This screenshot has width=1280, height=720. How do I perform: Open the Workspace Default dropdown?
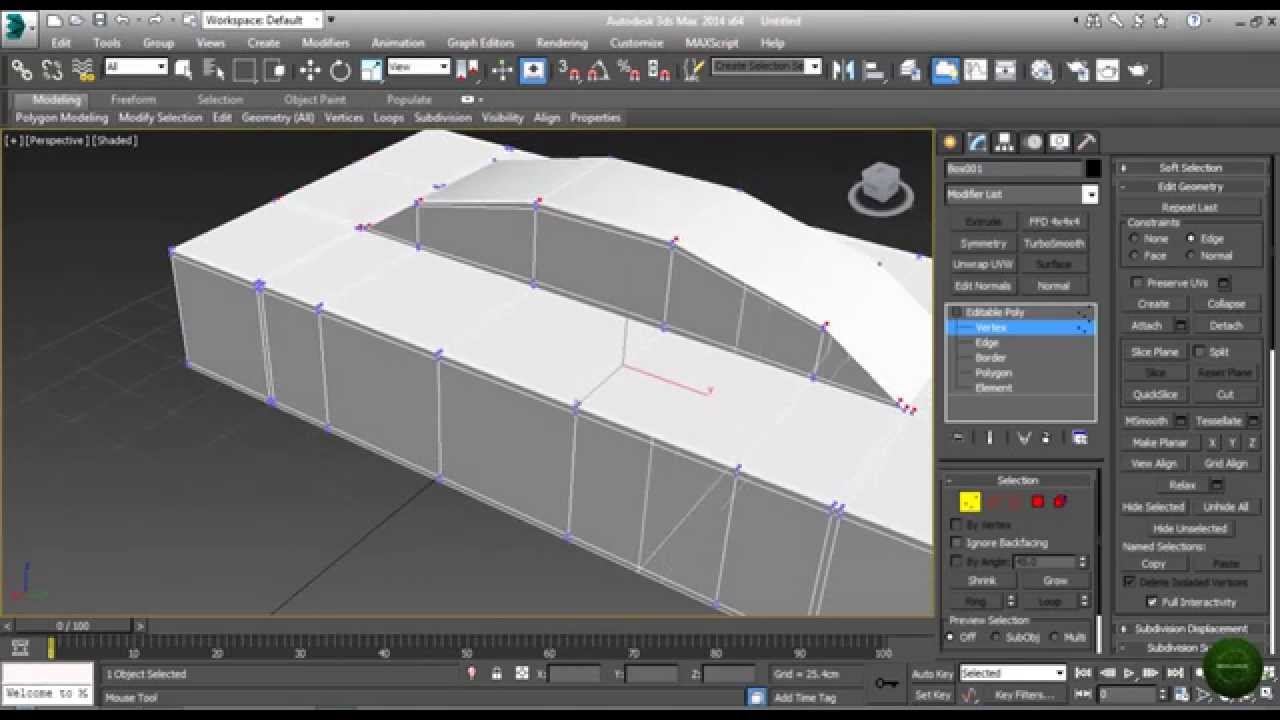[263, 20]
